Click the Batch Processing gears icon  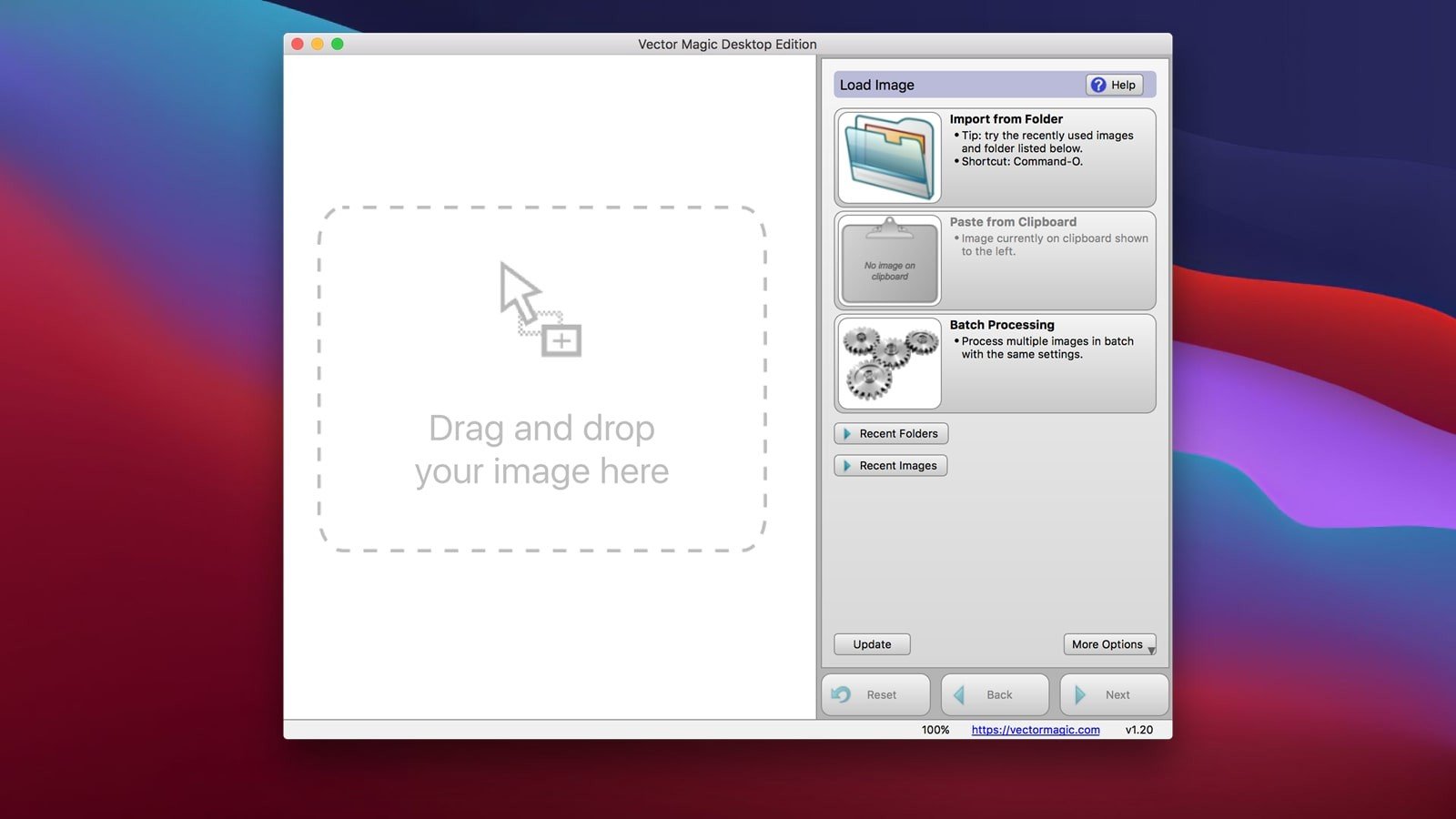click(x=889, y=363)
